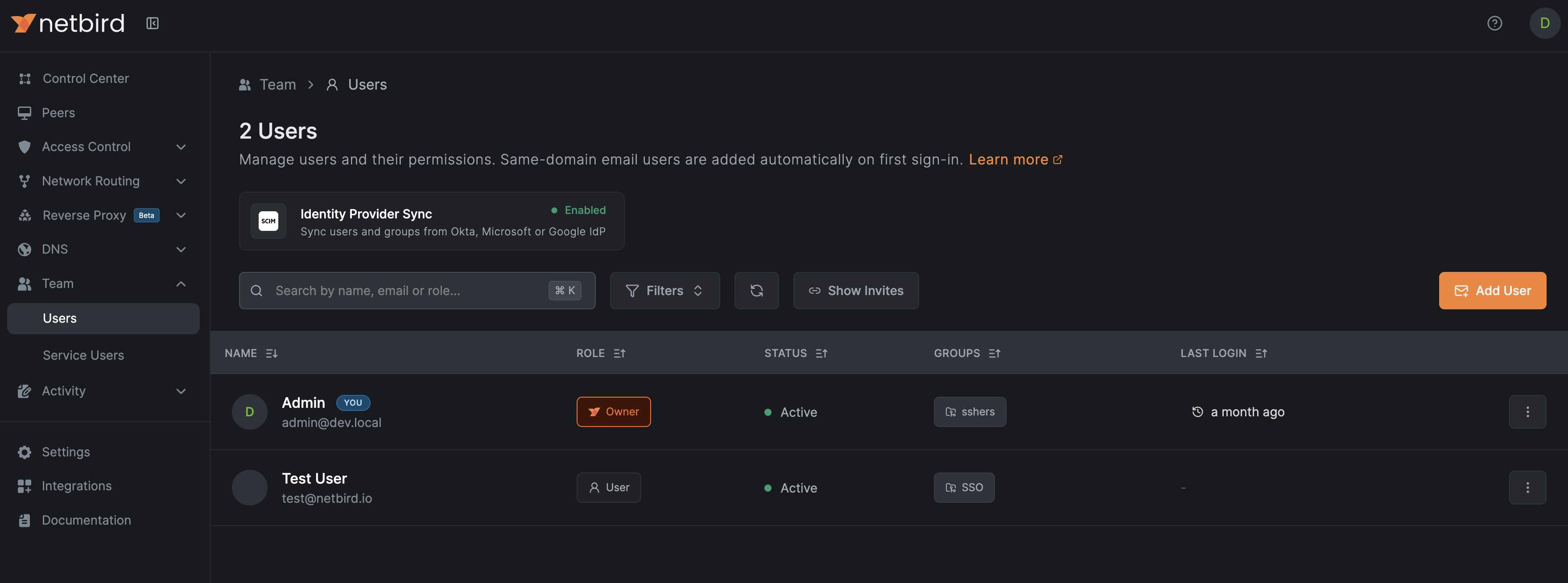The image size is (1568, 583).
Task: Click the Admin user avatar
Action: click(x=250, y=412)
